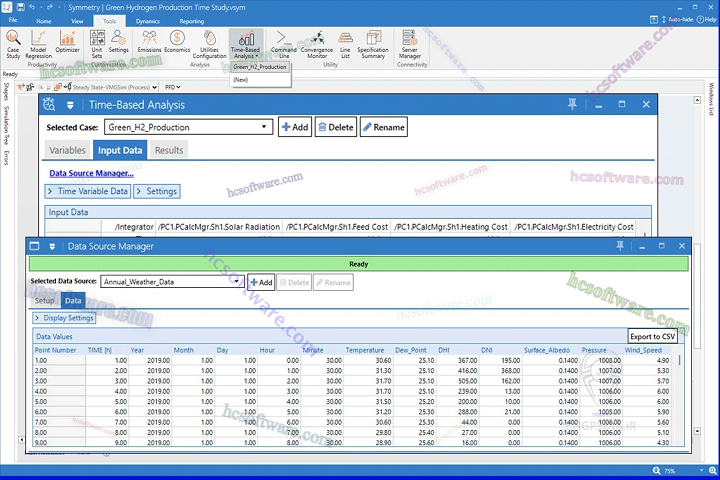
Task: Open the Results tab
Action: [x=169, y=150]
